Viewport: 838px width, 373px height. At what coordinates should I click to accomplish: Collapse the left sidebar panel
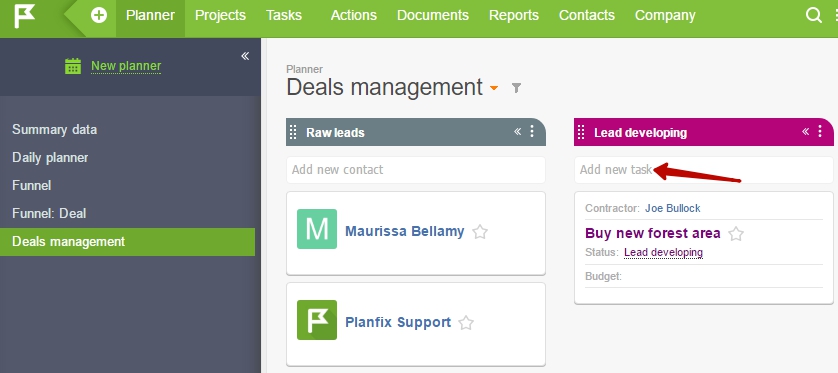pyautogui.click(x=245, y=56)
